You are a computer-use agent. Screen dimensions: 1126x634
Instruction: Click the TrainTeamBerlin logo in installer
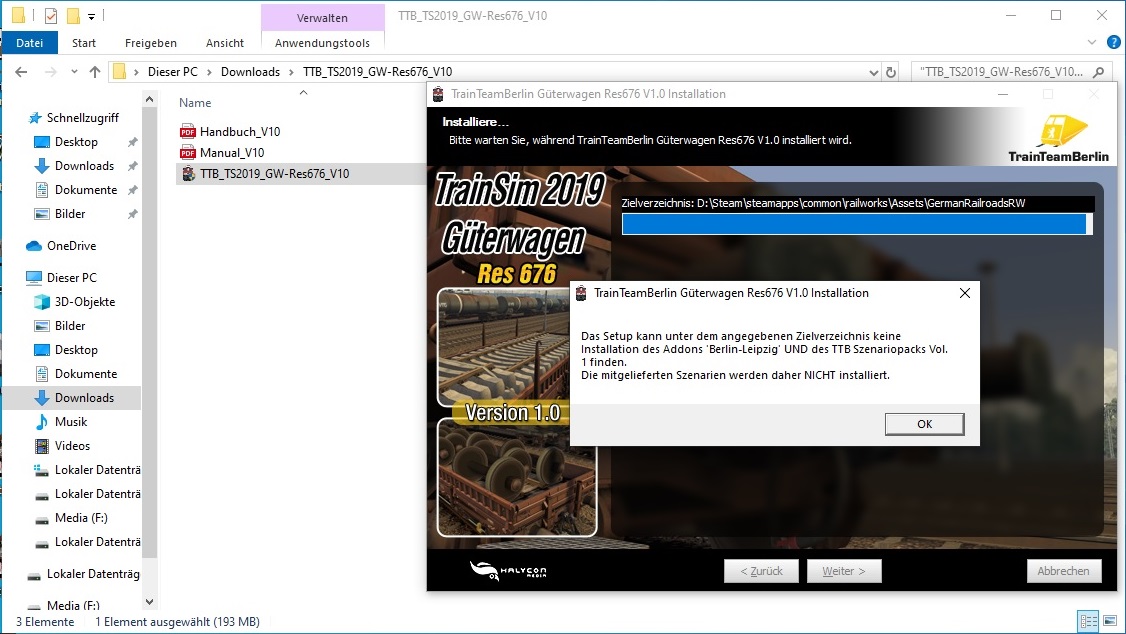pyautogui.click(x=1059, y=138)
